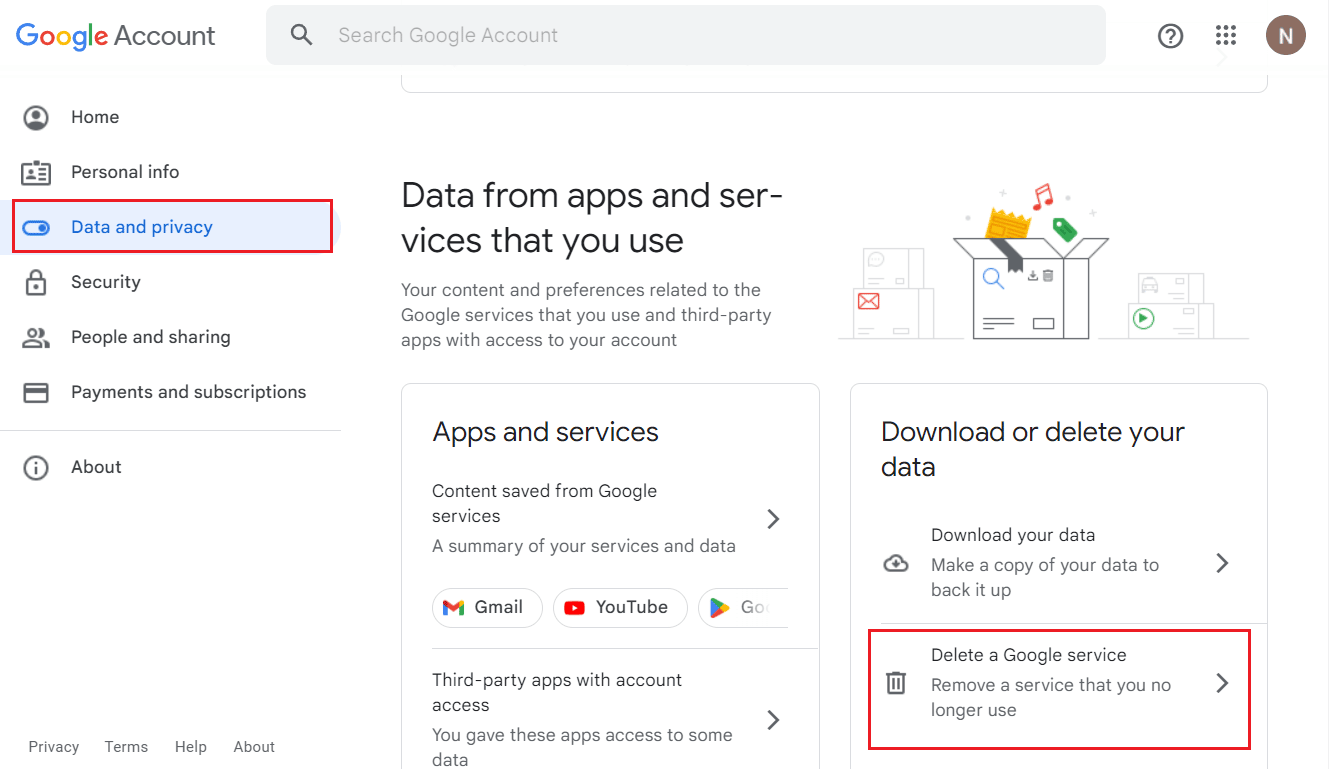Click the Gmail chip
This screenshot has height=769, width=1329.
pyautogui.click(x=487, y=607)
